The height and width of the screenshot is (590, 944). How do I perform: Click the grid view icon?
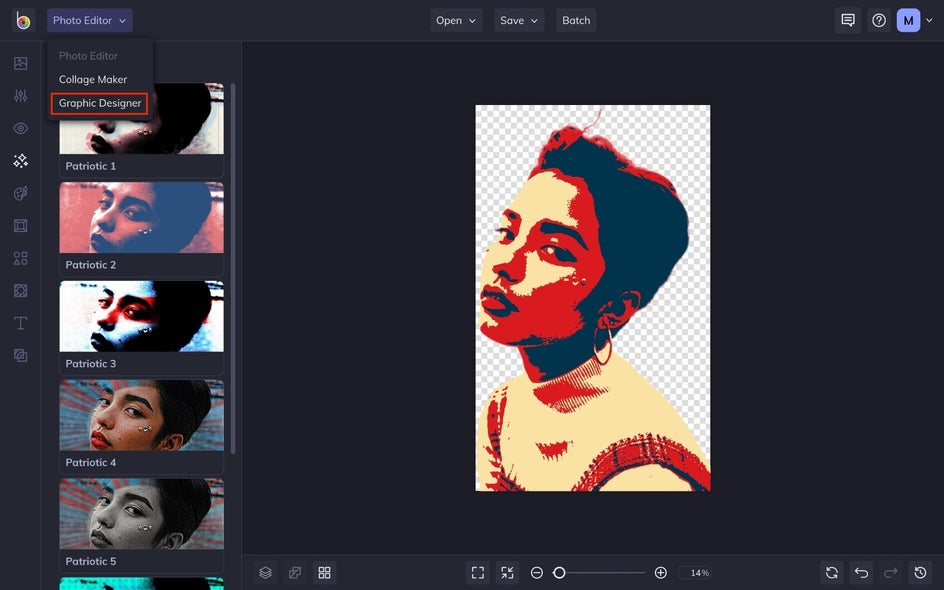[x=324, y=573]
